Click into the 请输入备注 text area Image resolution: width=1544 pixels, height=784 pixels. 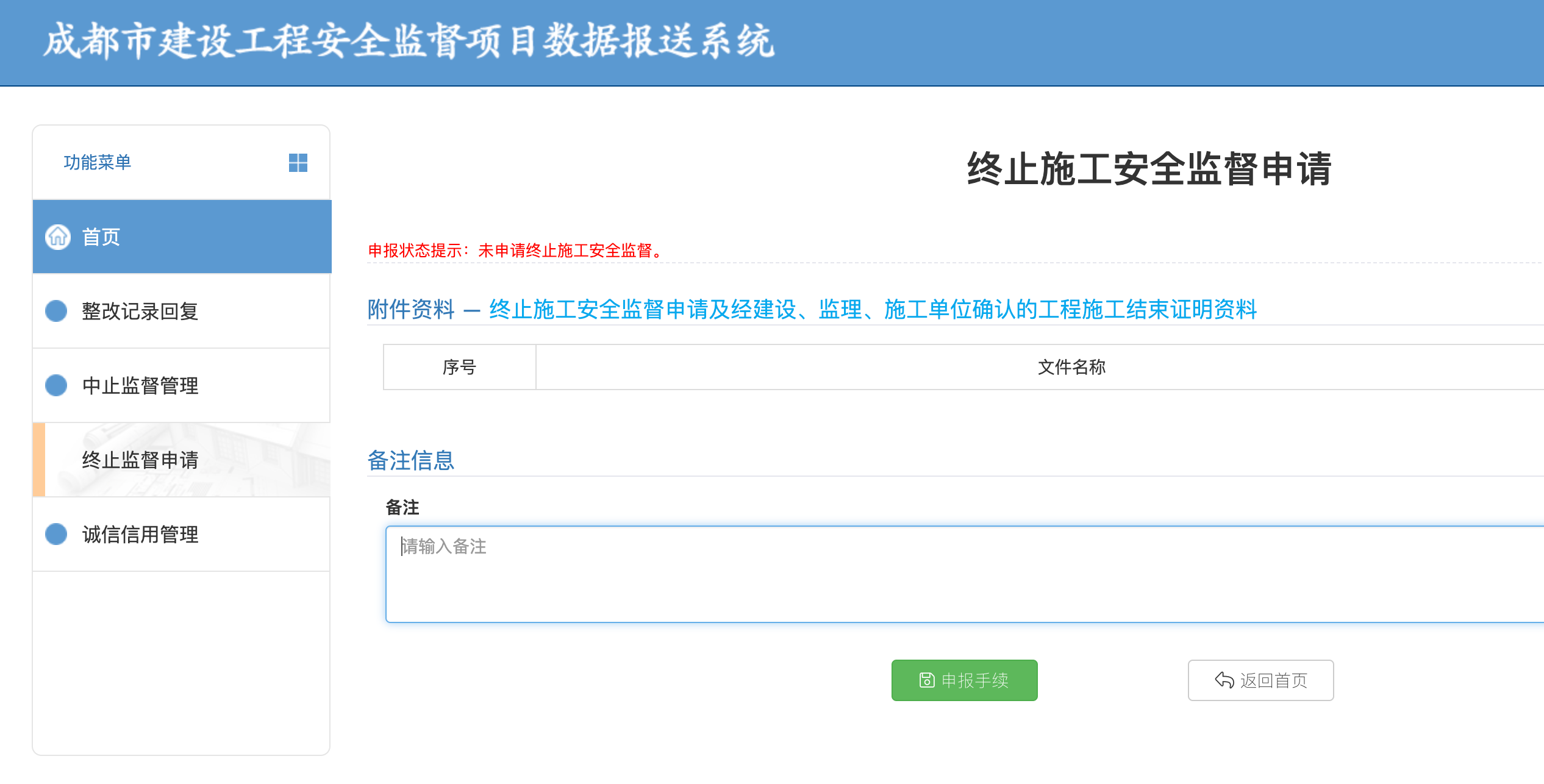tap(963, 574)
